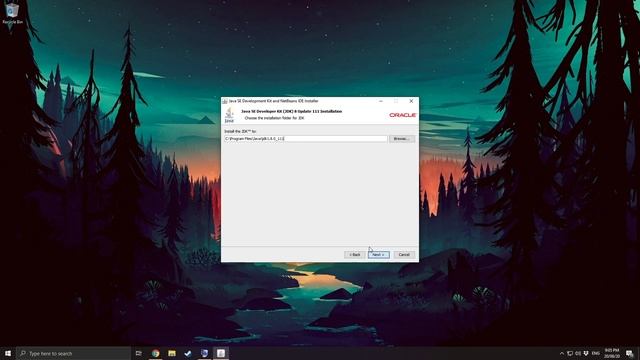Switch to the Java installer taskbar icon

tap(221, 353)
